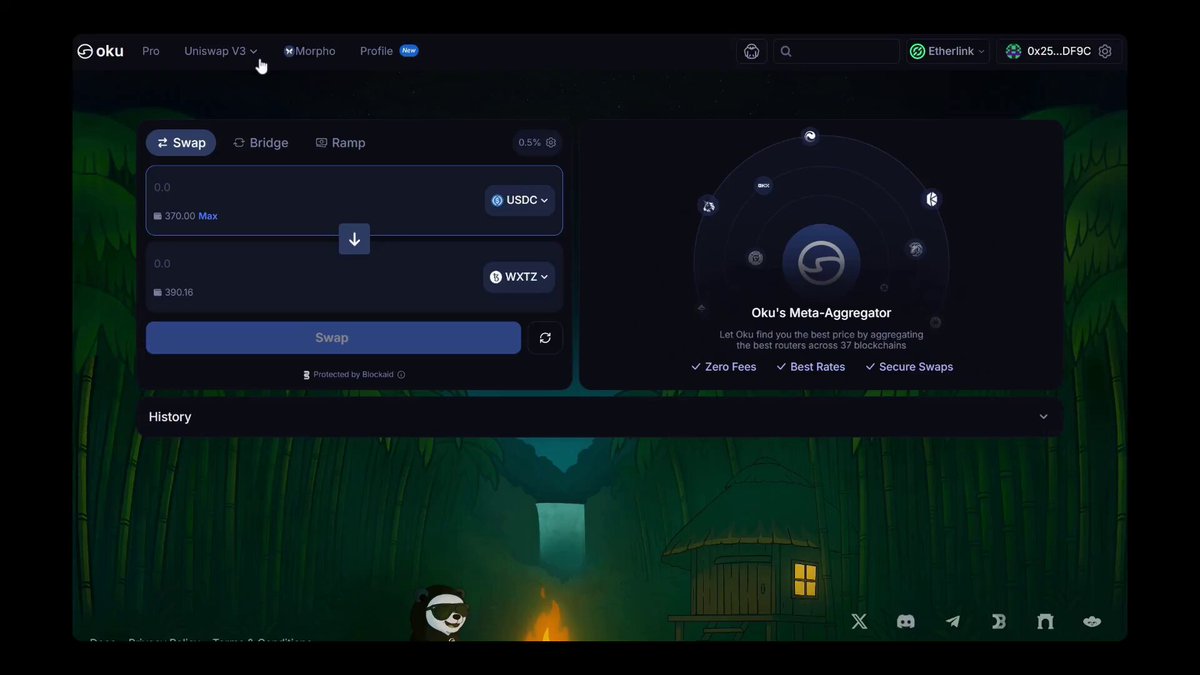The height and width of the screenshot is (675, 1200).
Task: Click the topmost swirl router icon in orbit
Action: (x=810, y=136)
